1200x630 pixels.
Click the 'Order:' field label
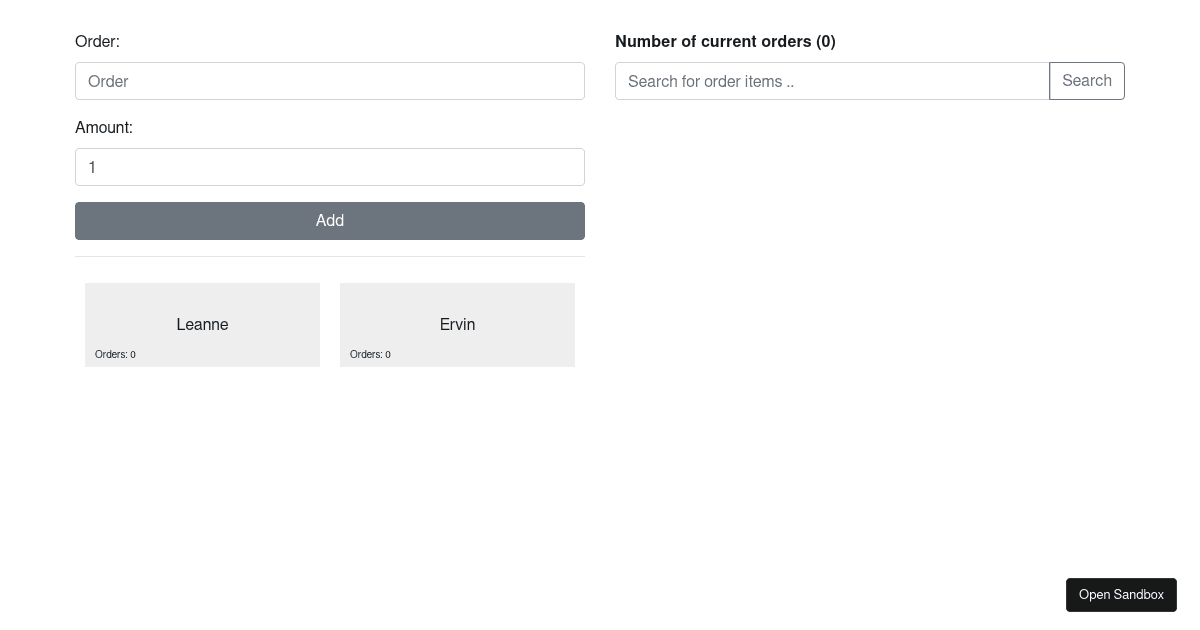pos(97,41)
